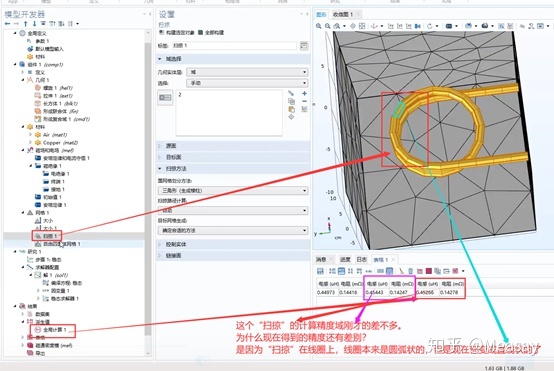Click the label link icon right of label field

[x=303, y=46]
